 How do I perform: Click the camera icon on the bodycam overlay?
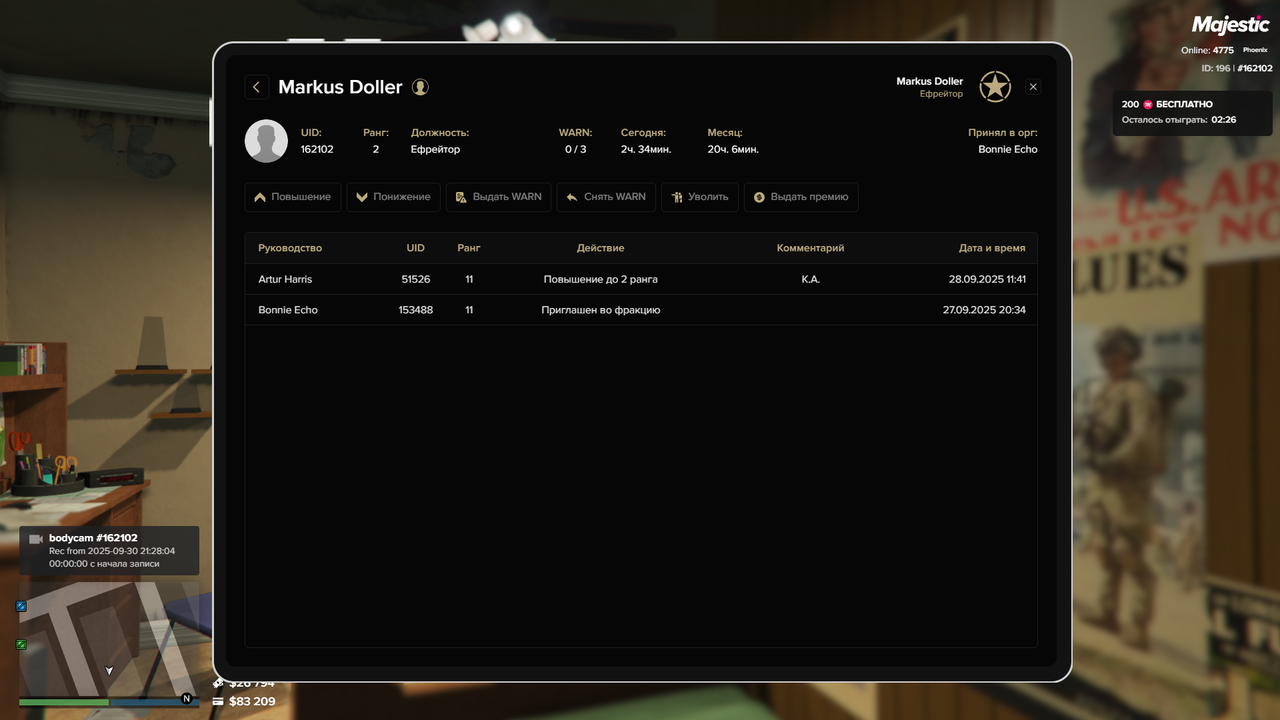tap(36, 538)
